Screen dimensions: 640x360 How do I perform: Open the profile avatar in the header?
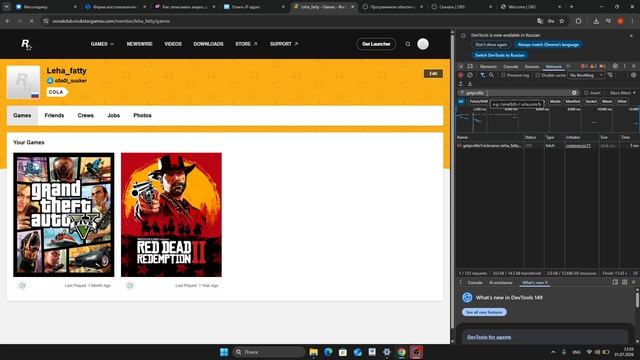(x=423, y=44)
